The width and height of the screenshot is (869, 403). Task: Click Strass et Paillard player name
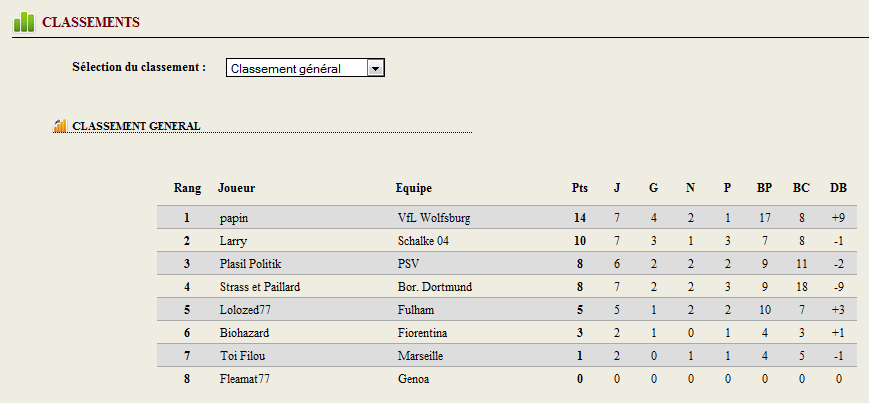coord(260,287)
